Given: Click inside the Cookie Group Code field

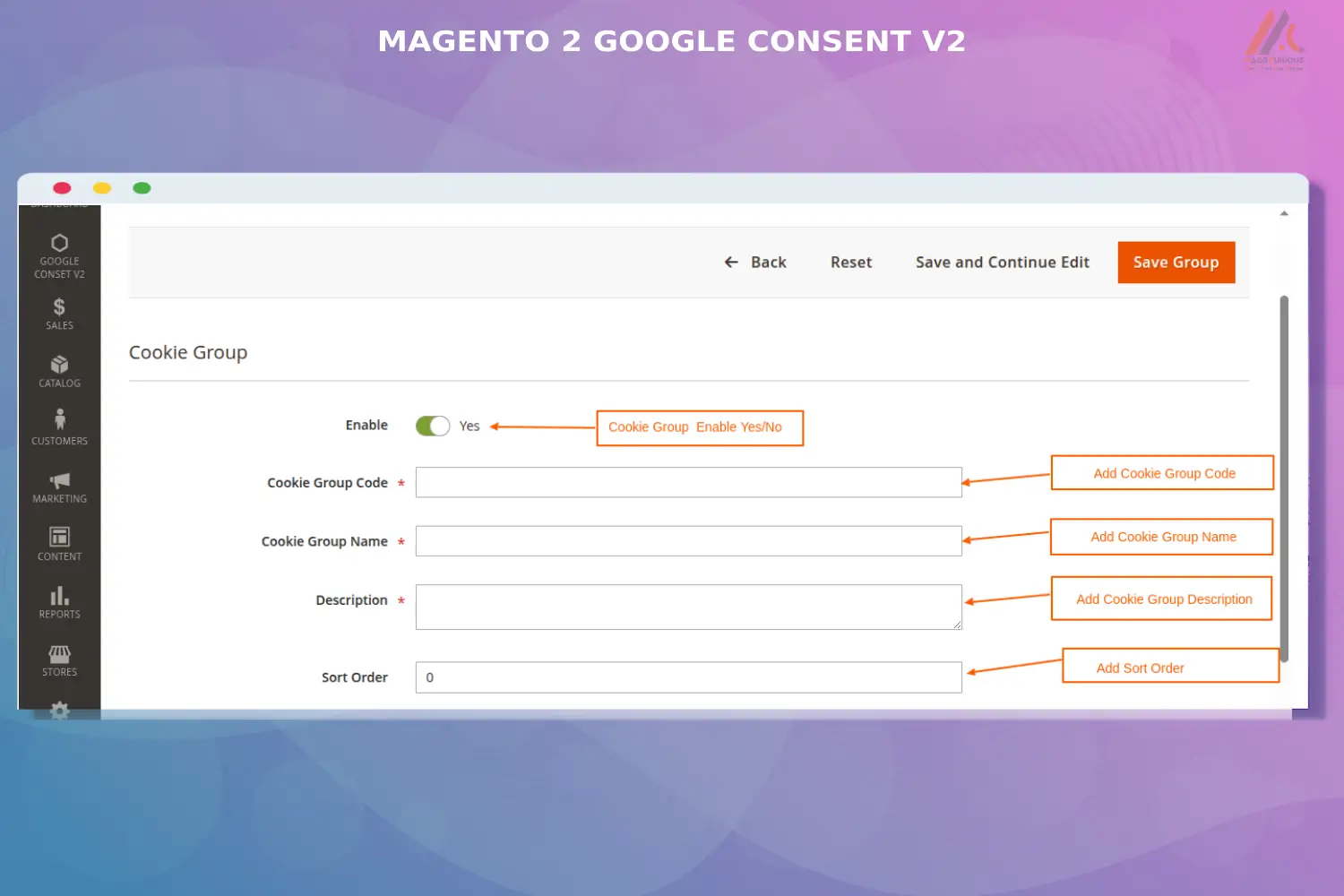Looking at the screenshot, I should pyautogui.click(x=688, y=482).
